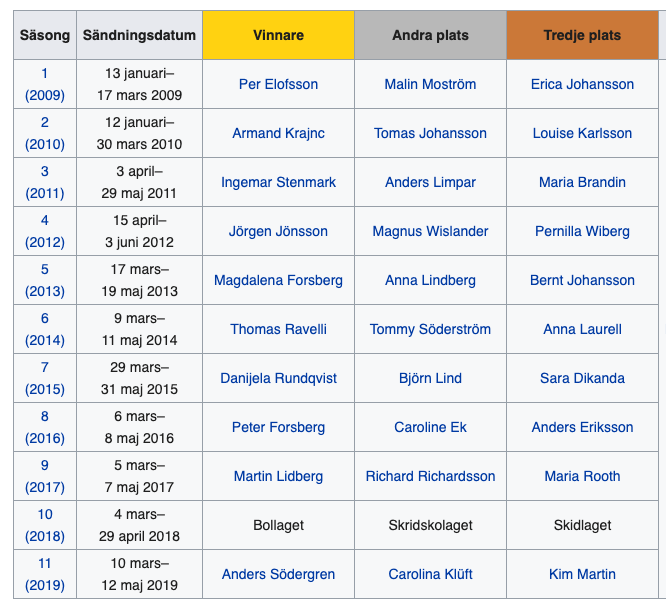This screenshot has height=610, width=666.
Task: Open Malin Moström article link
Action: click(x=430, y=84)
